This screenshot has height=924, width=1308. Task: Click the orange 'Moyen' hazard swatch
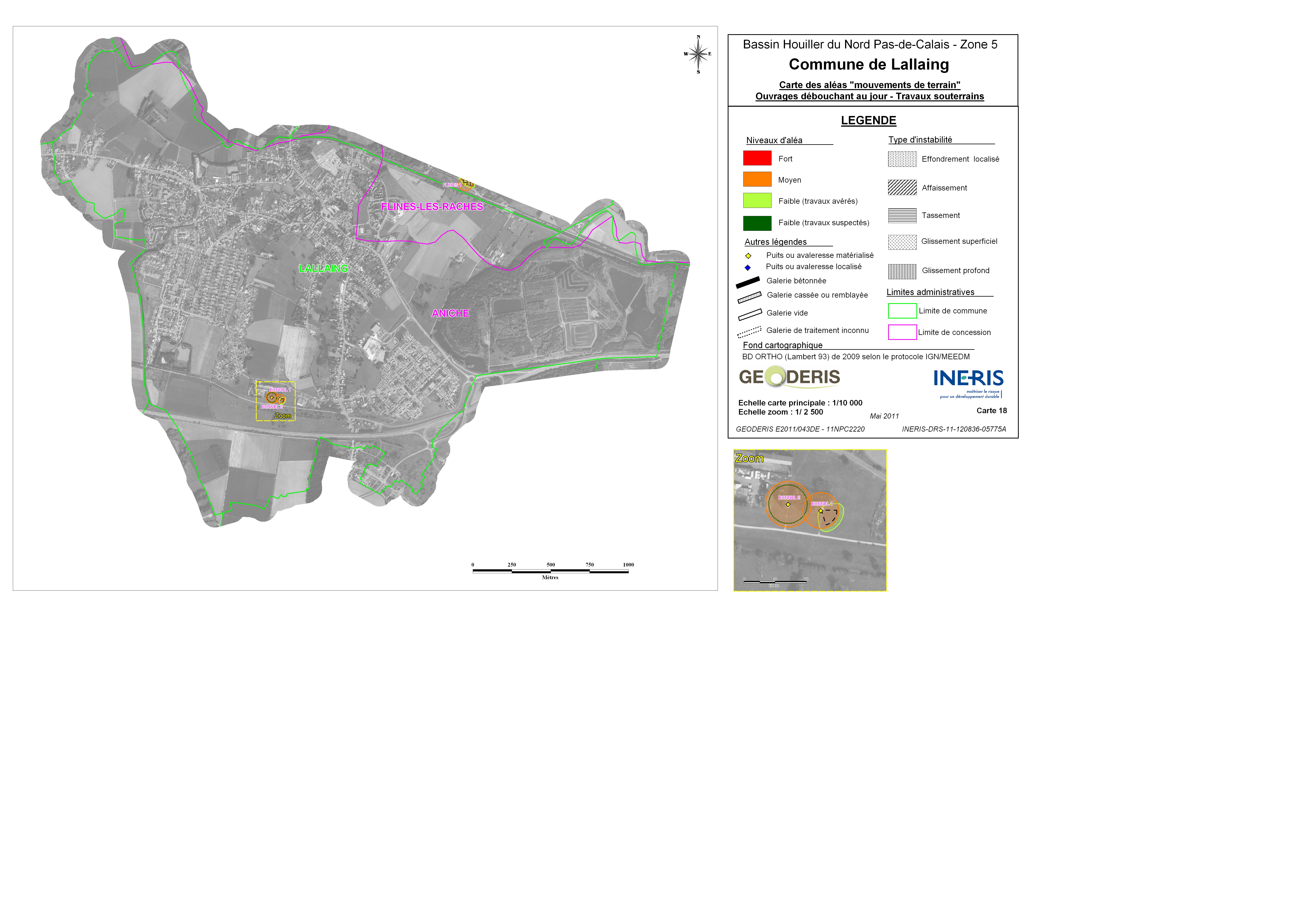(757, 179)
